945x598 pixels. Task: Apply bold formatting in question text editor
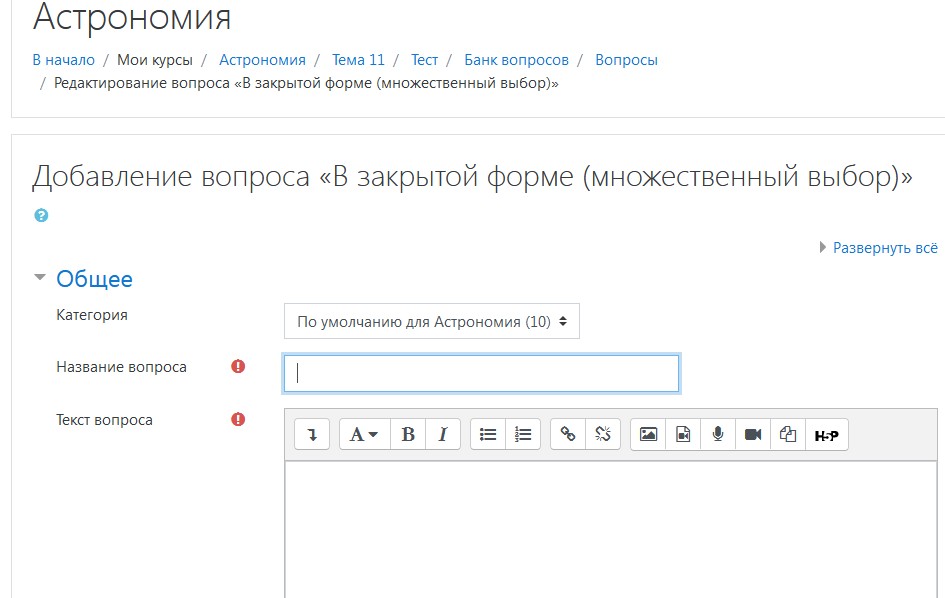coord(408,434)
